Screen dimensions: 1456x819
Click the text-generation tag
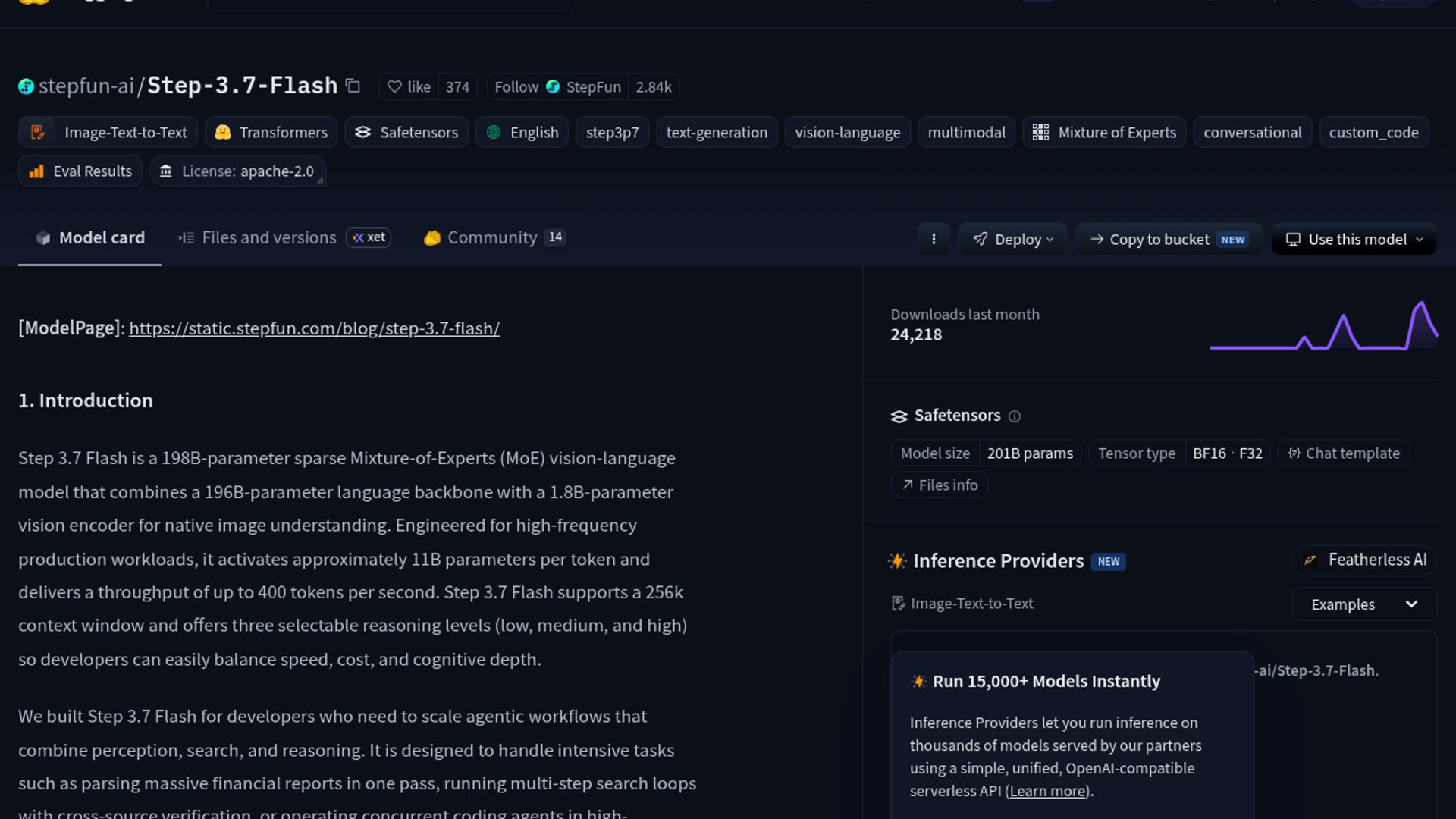(x=717, y=132)
